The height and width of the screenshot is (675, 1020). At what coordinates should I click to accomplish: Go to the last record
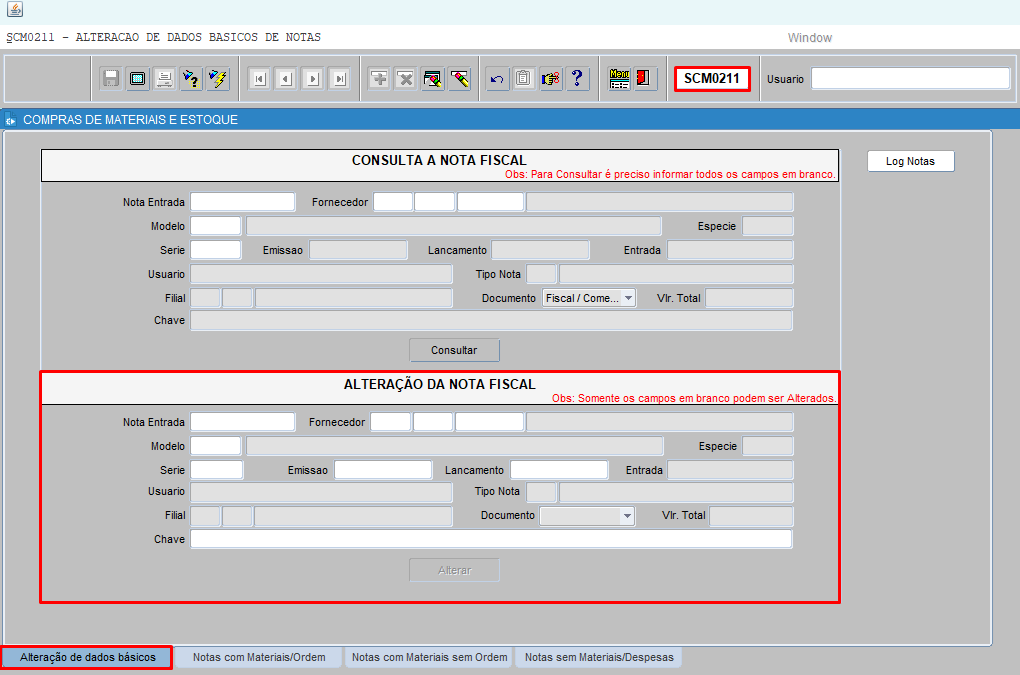[339, 79]
